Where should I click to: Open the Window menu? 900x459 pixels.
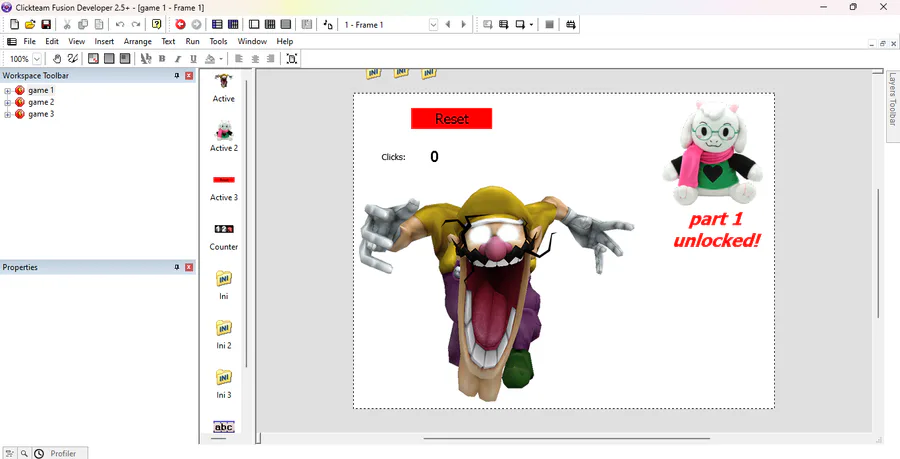252,41
